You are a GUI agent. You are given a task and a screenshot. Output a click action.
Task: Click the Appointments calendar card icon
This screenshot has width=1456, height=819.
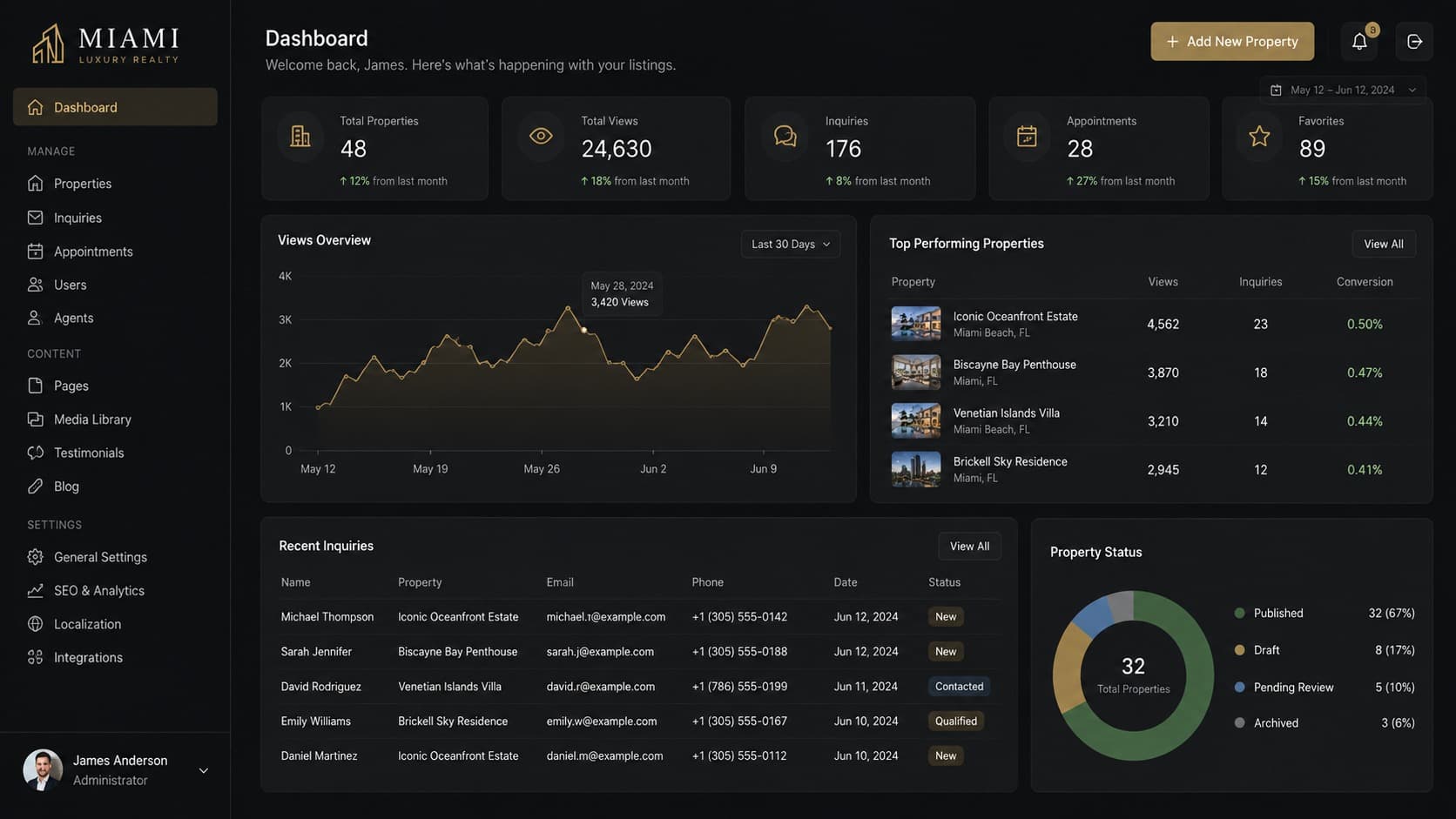tap(1027, 136)
